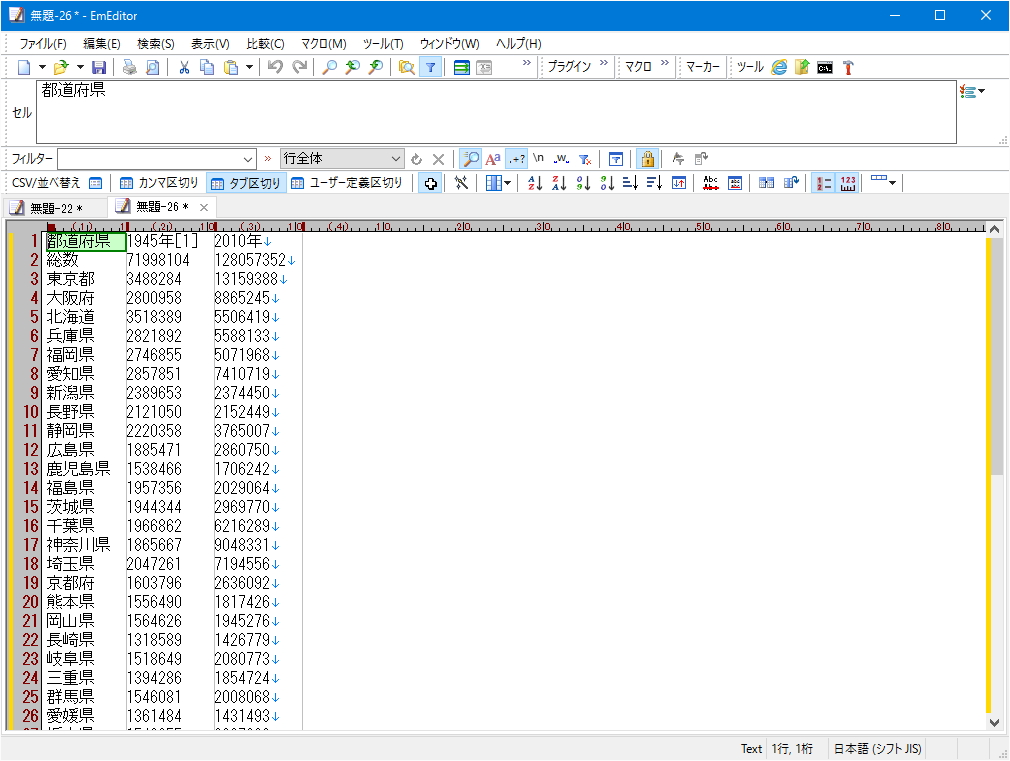Click the hammer customize tools icon

tap(848, 67)
